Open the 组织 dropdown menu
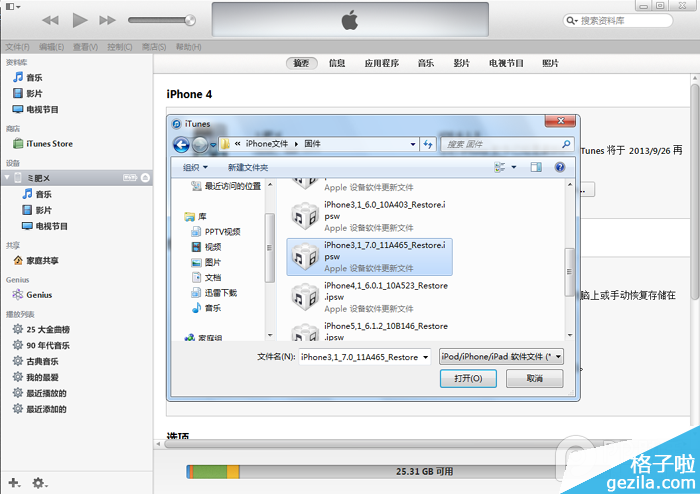 click(x=195, y=167)
